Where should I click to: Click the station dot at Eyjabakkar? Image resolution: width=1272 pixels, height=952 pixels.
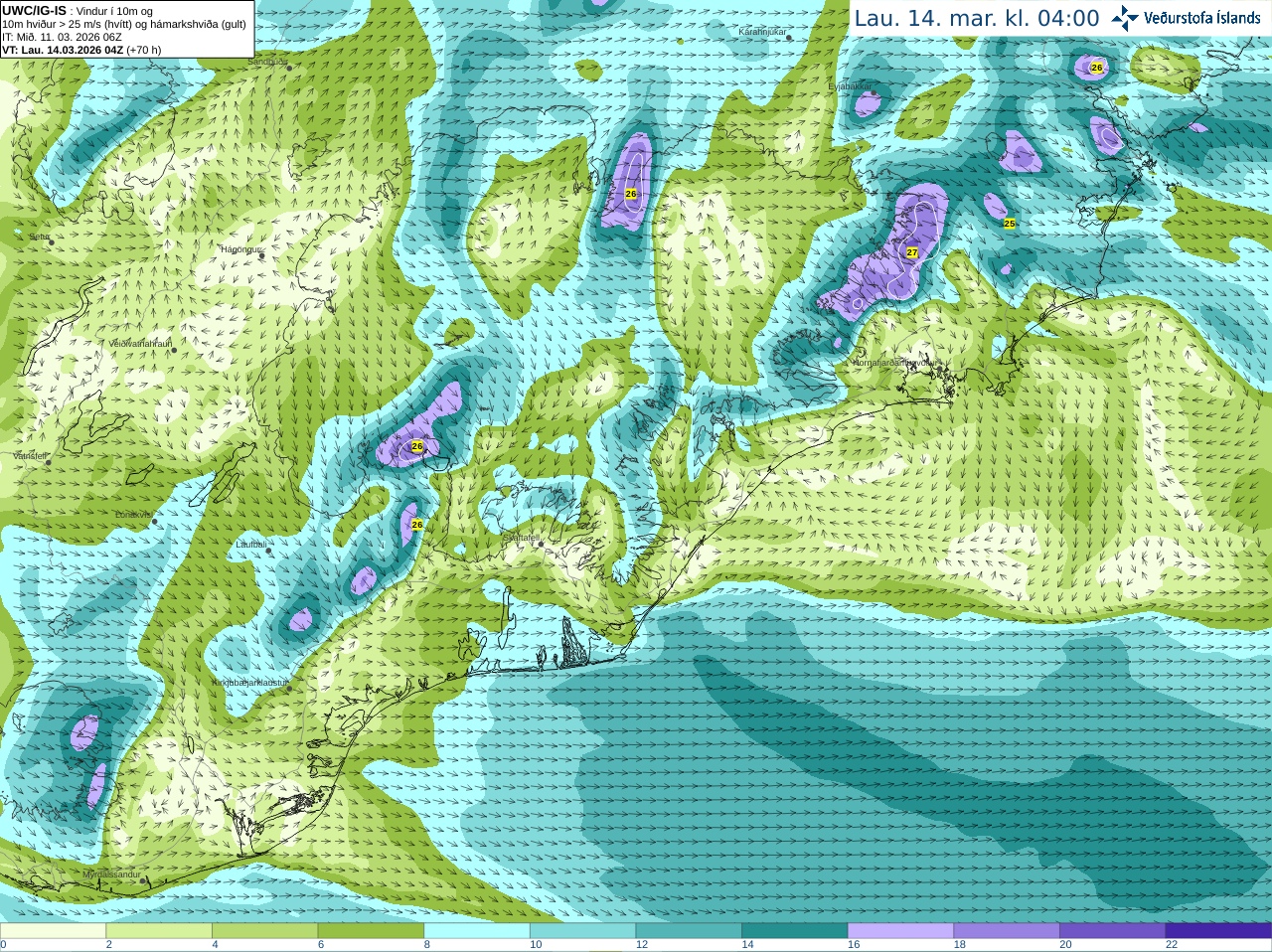(x=874, y=92)
